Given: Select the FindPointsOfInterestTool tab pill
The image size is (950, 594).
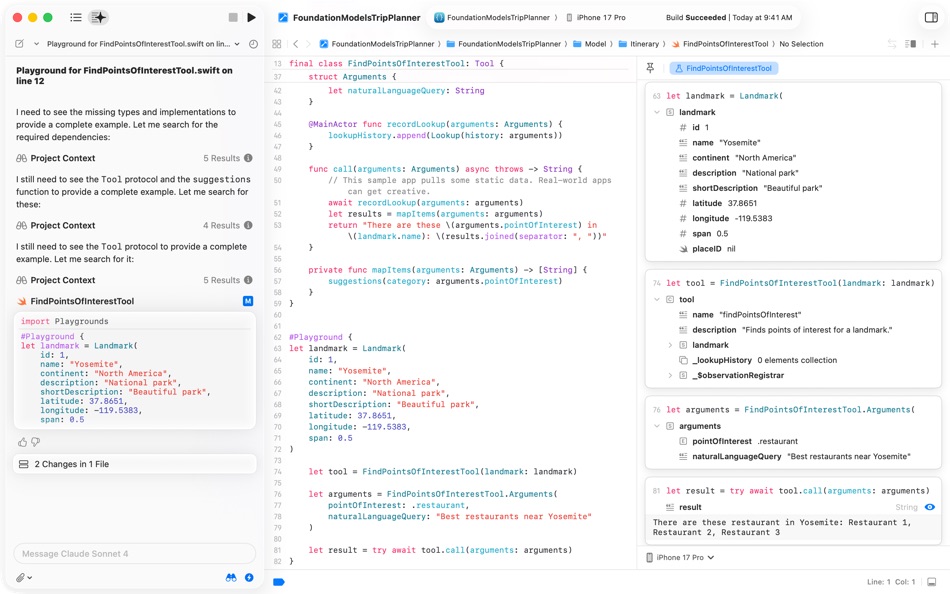Looking at the screenshot, I should click(x=723, y=69).
